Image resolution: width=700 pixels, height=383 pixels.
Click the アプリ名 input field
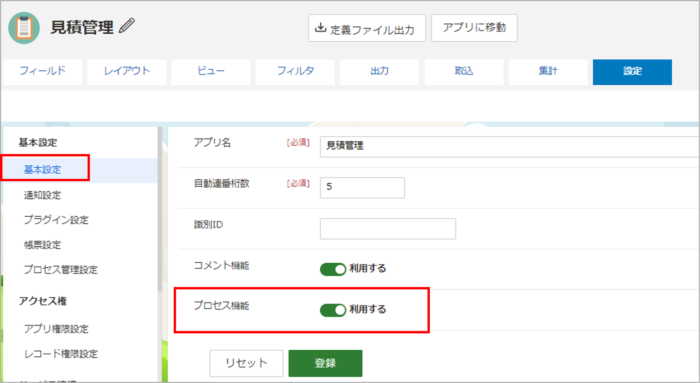(x=509, y=146)
